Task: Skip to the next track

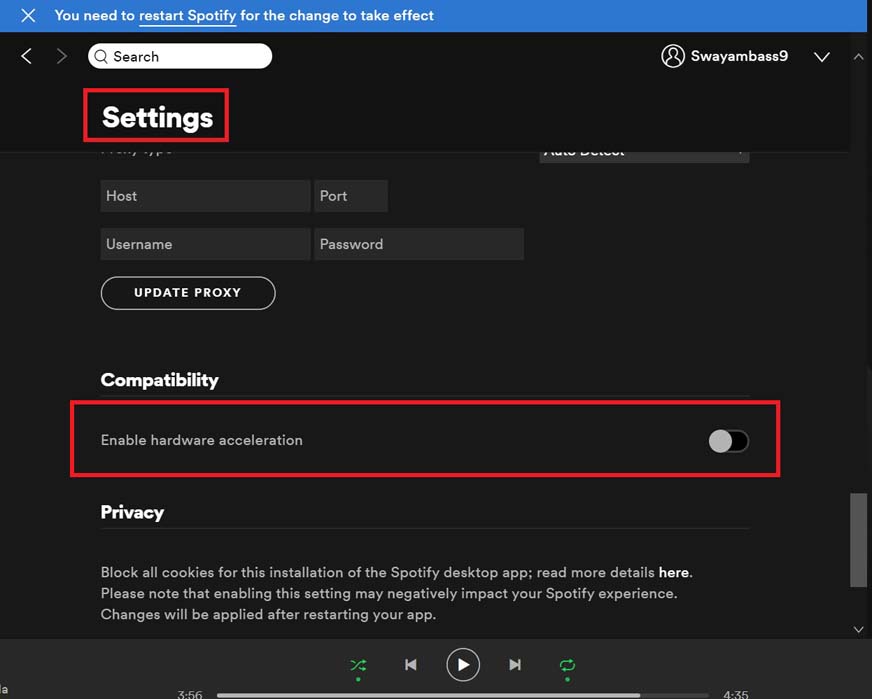Action: (515, 665)
